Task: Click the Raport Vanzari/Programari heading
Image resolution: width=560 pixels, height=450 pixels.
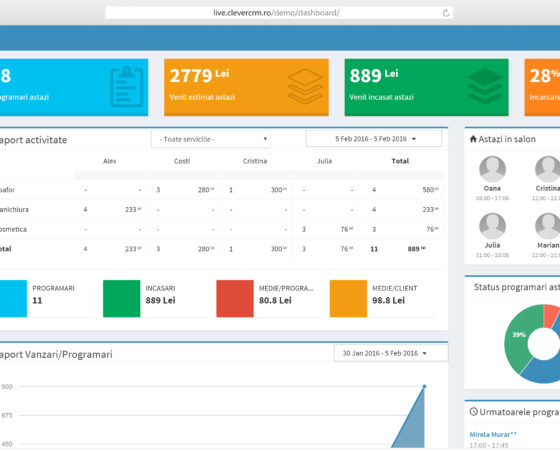Action: [x=56, y=355]
